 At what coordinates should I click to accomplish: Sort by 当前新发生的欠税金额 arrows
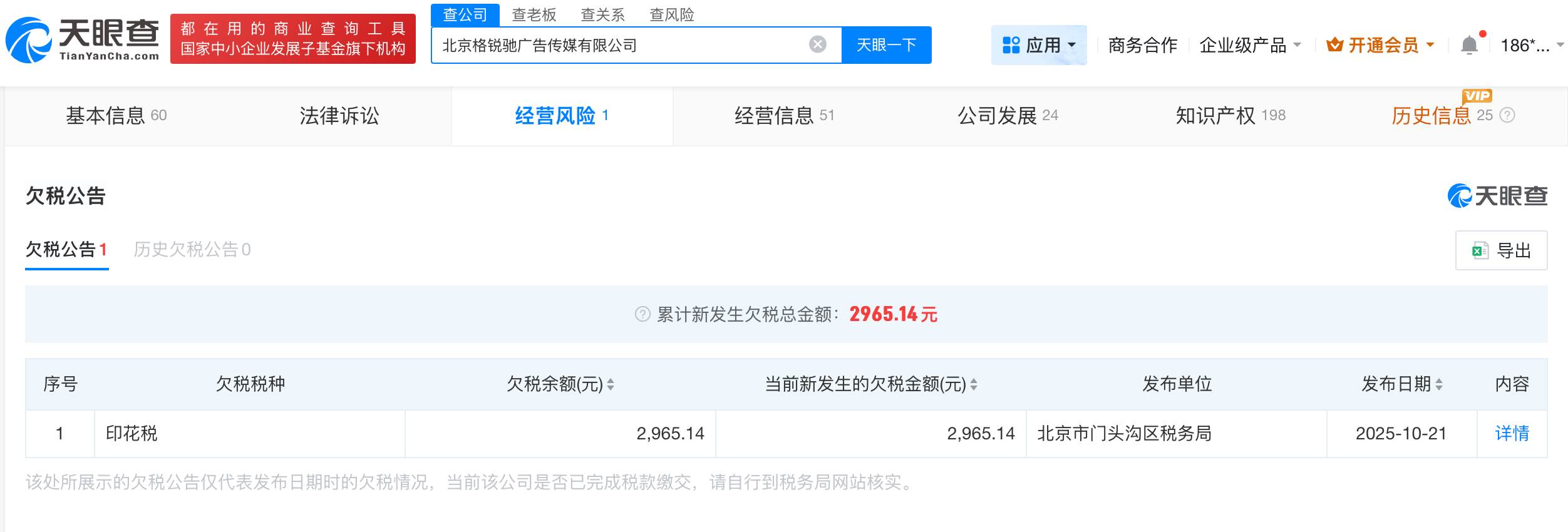click(x=974, y=384)
